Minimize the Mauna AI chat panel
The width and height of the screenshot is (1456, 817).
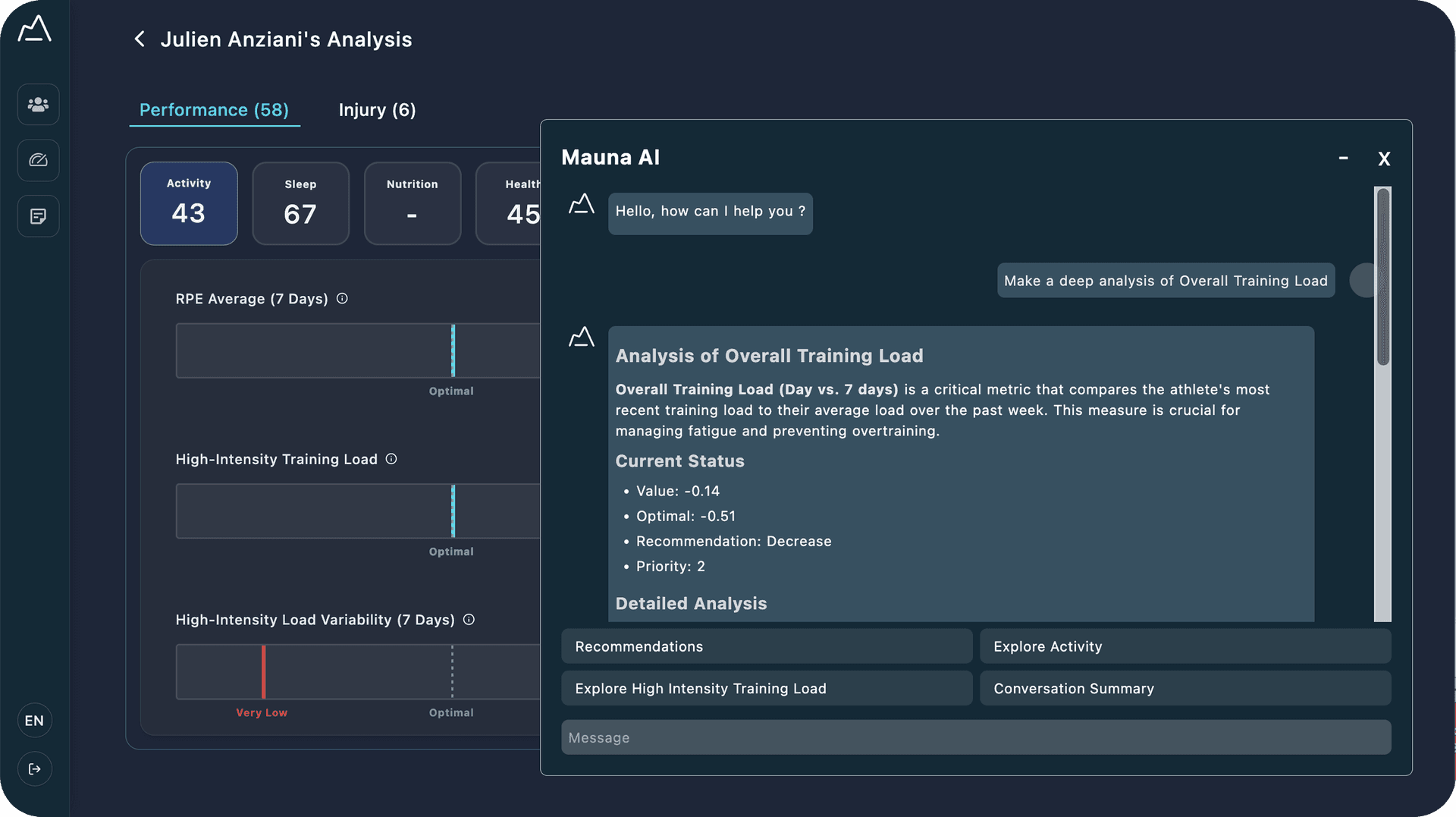coord(1343,158)
